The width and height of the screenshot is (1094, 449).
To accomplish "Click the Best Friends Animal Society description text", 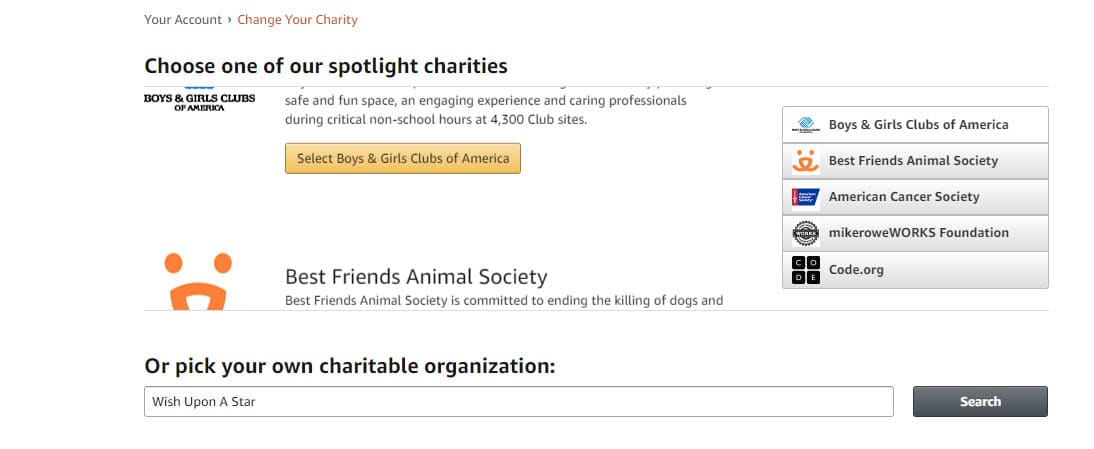I will click(504, 301).
